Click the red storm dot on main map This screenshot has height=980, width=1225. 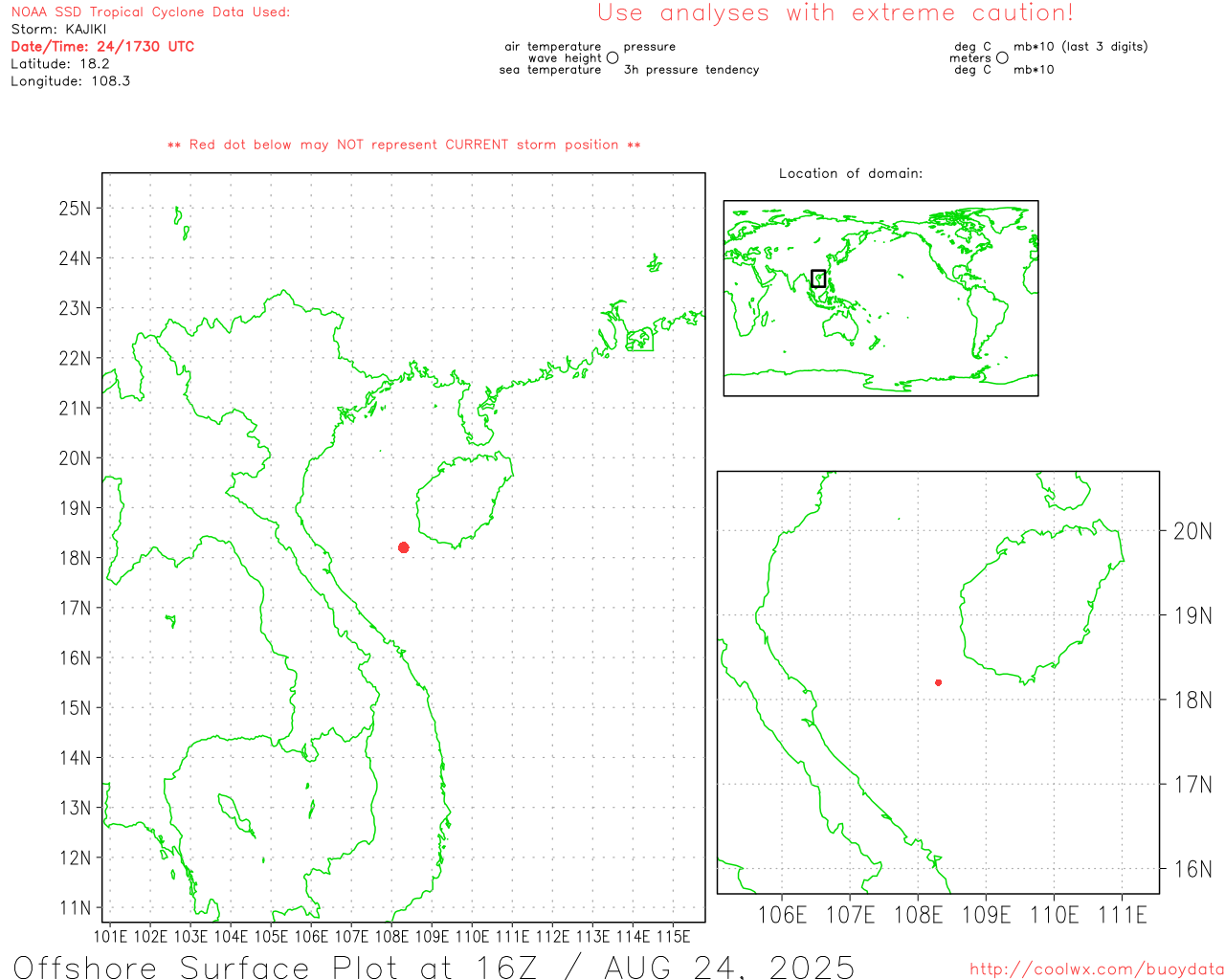click(404, 547)
